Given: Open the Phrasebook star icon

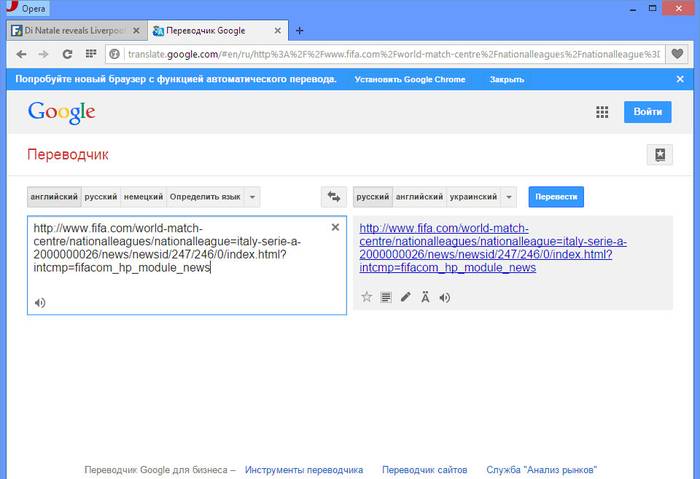Looking at the screenshot, I should (660, 155).
